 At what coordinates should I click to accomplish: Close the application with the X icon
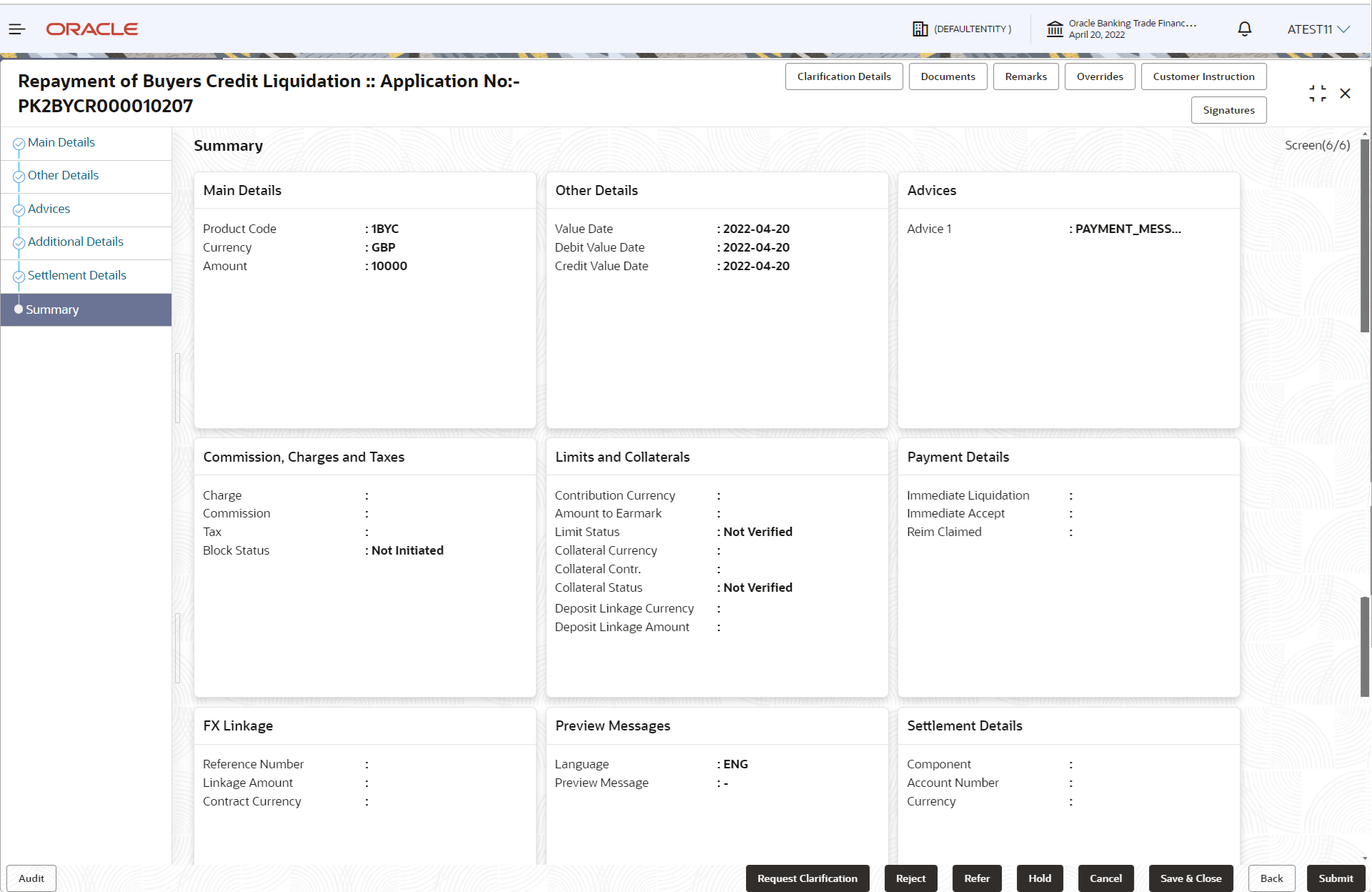click(x=1345, y=94)
